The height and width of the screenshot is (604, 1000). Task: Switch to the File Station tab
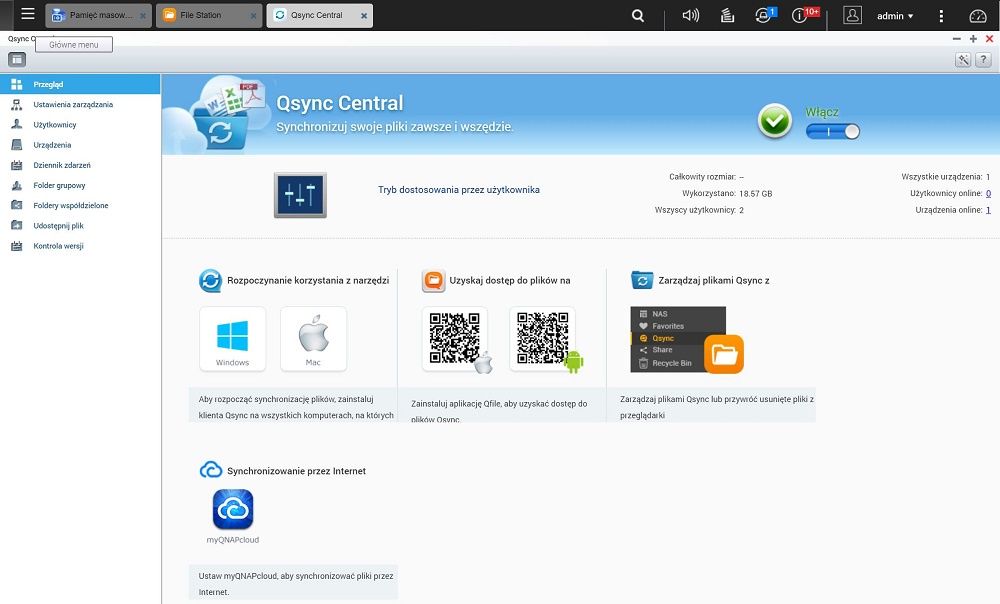(209, 15)
